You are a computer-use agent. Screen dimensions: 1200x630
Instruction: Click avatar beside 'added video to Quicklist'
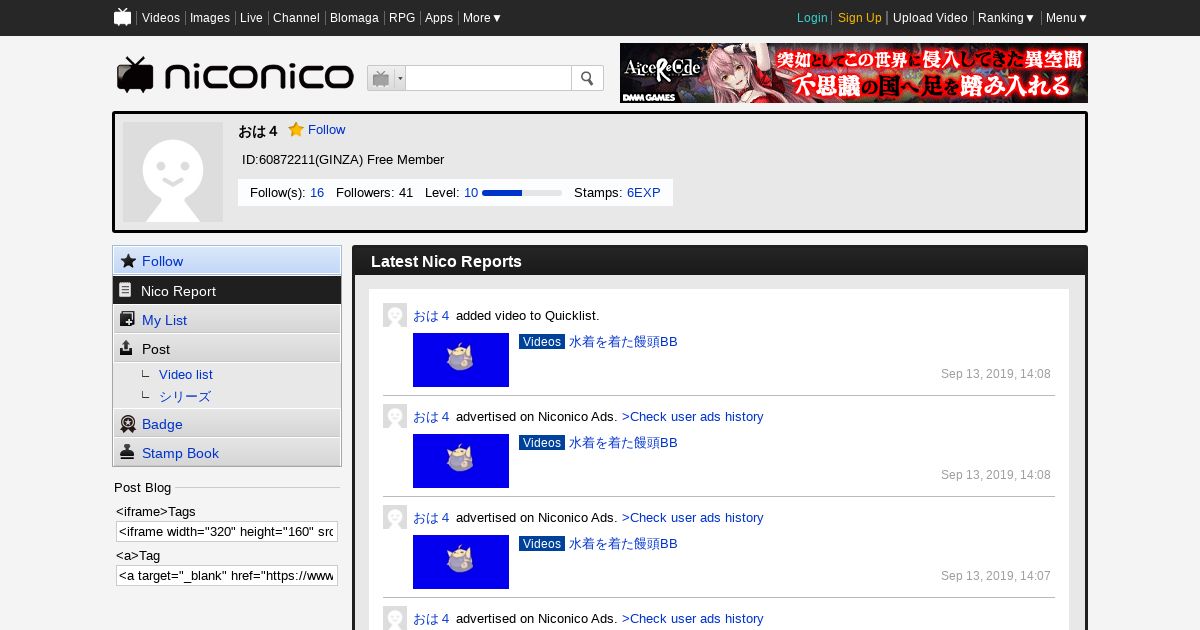[395, 315]
